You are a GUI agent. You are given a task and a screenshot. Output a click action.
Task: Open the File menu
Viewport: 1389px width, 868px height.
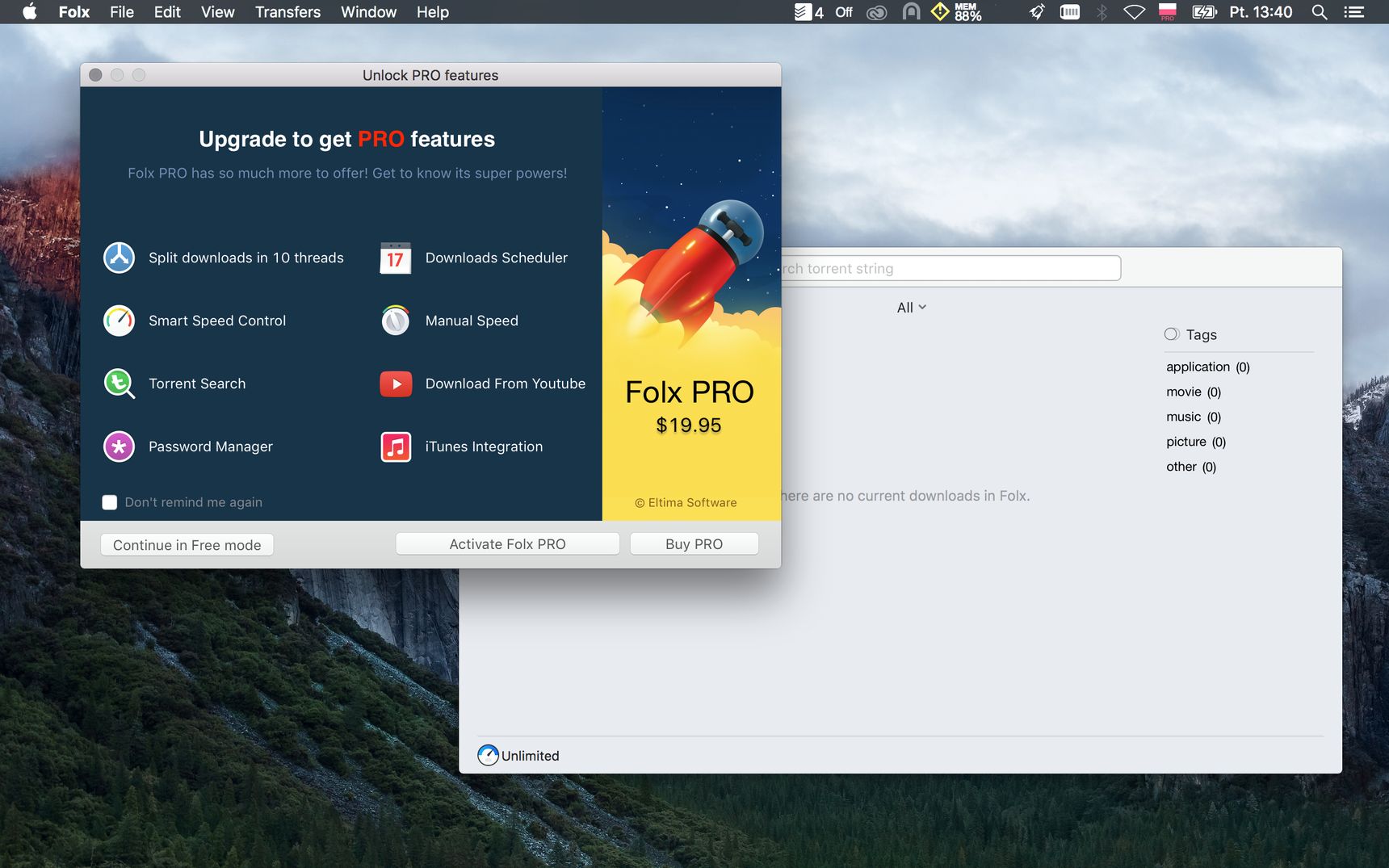pos(122,12)
